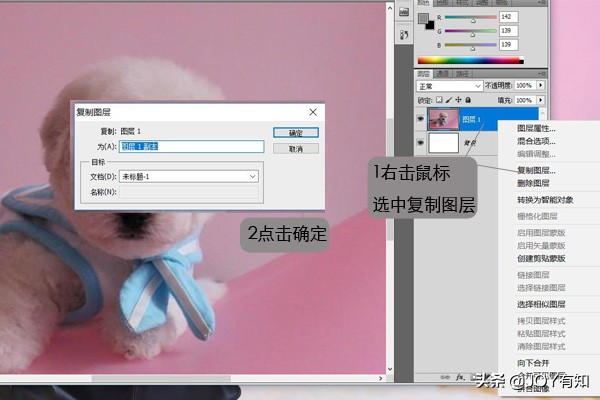Choose 粘贴图层样式 from context menu
Screen dimensions: 600x400
click(x=541, y=334)
